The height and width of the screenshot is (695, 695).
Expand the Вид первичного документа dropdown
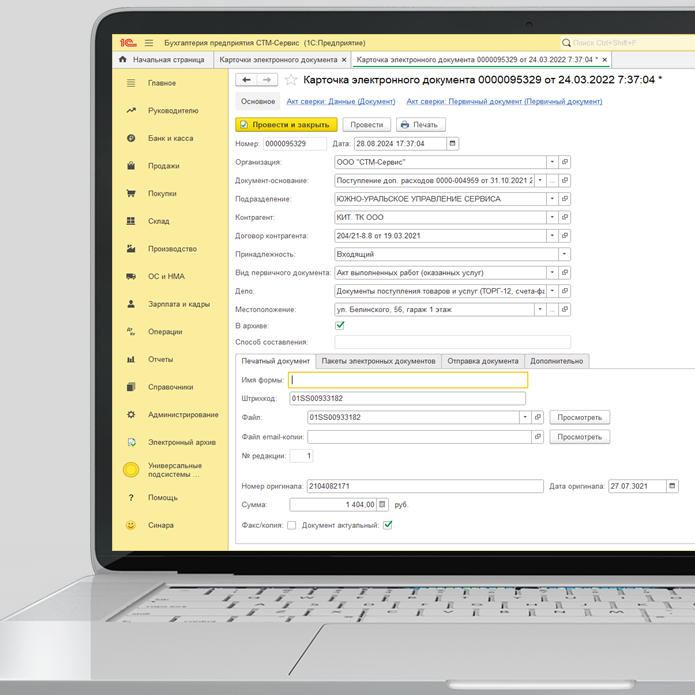pos(552,272)
